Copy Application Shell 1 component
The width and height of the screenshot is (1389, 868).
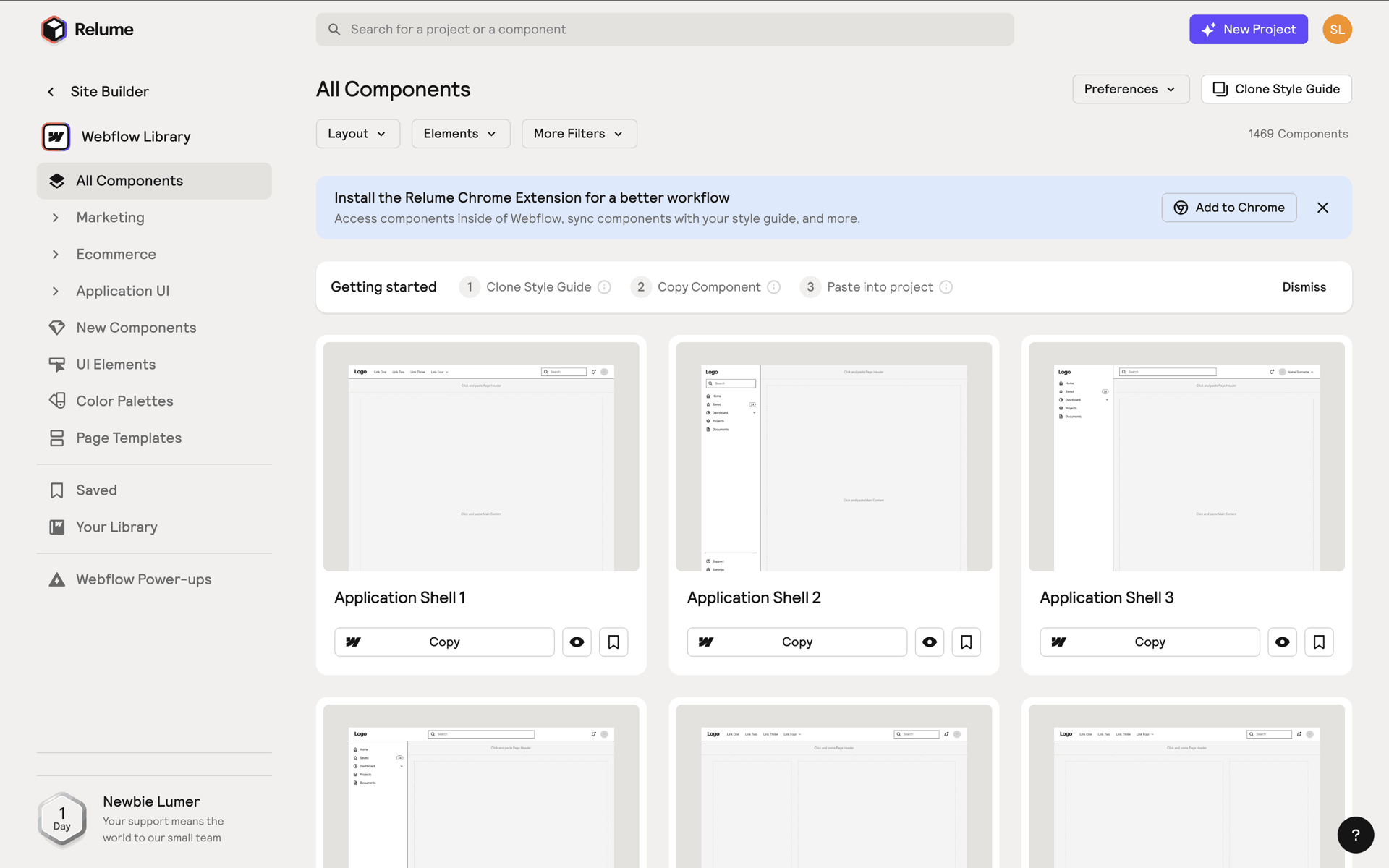[x=444, y=642]
